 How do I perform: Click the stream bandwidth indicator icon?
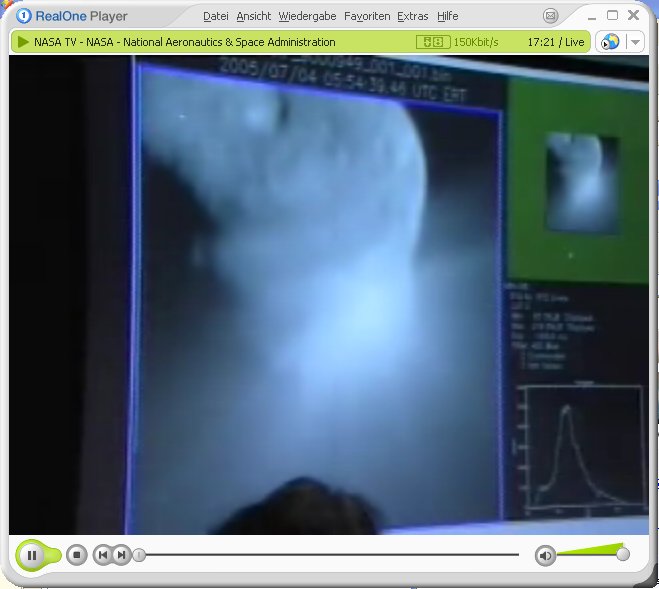pos(433,42)
